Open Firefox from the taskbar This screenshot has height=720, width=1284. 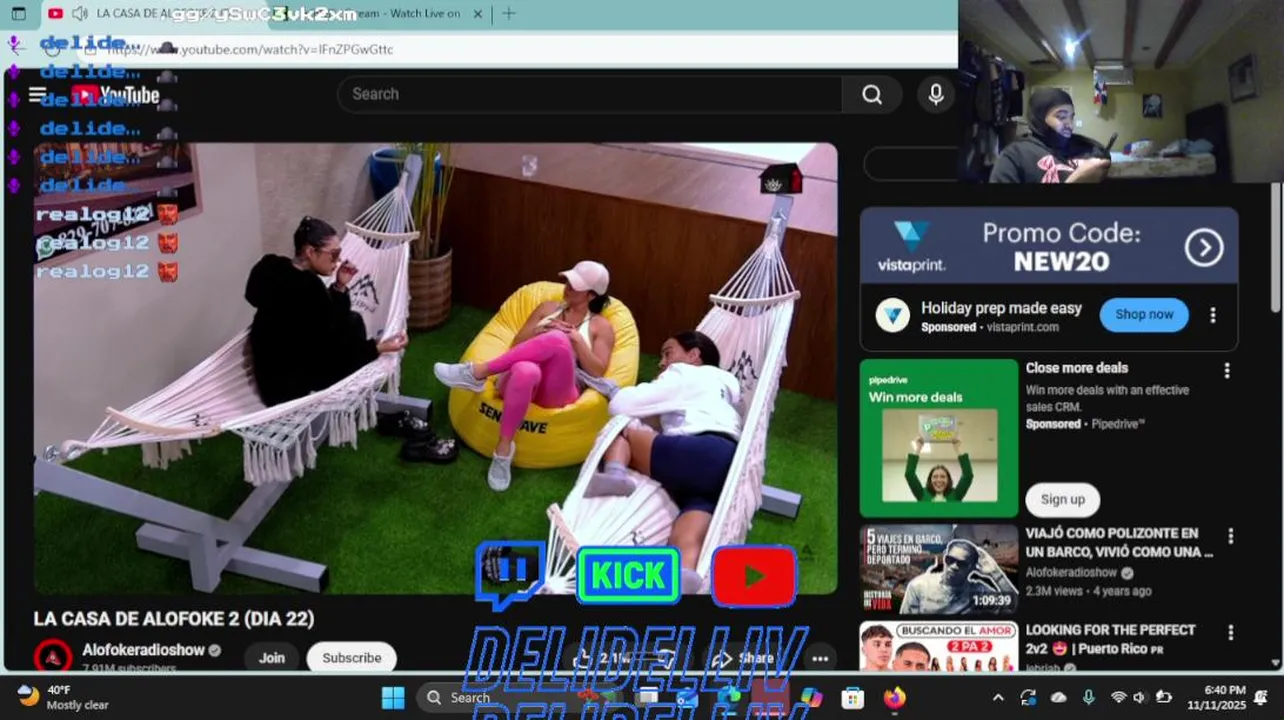point(894,697)
